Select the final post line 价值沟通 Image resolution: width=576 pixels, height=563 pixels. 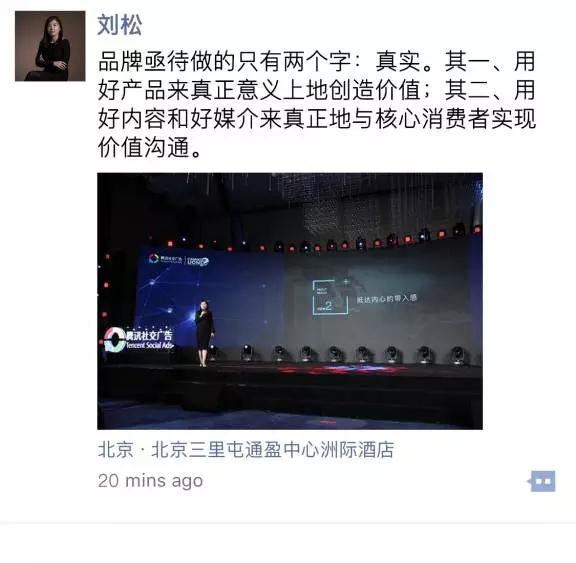click(150, 147)
